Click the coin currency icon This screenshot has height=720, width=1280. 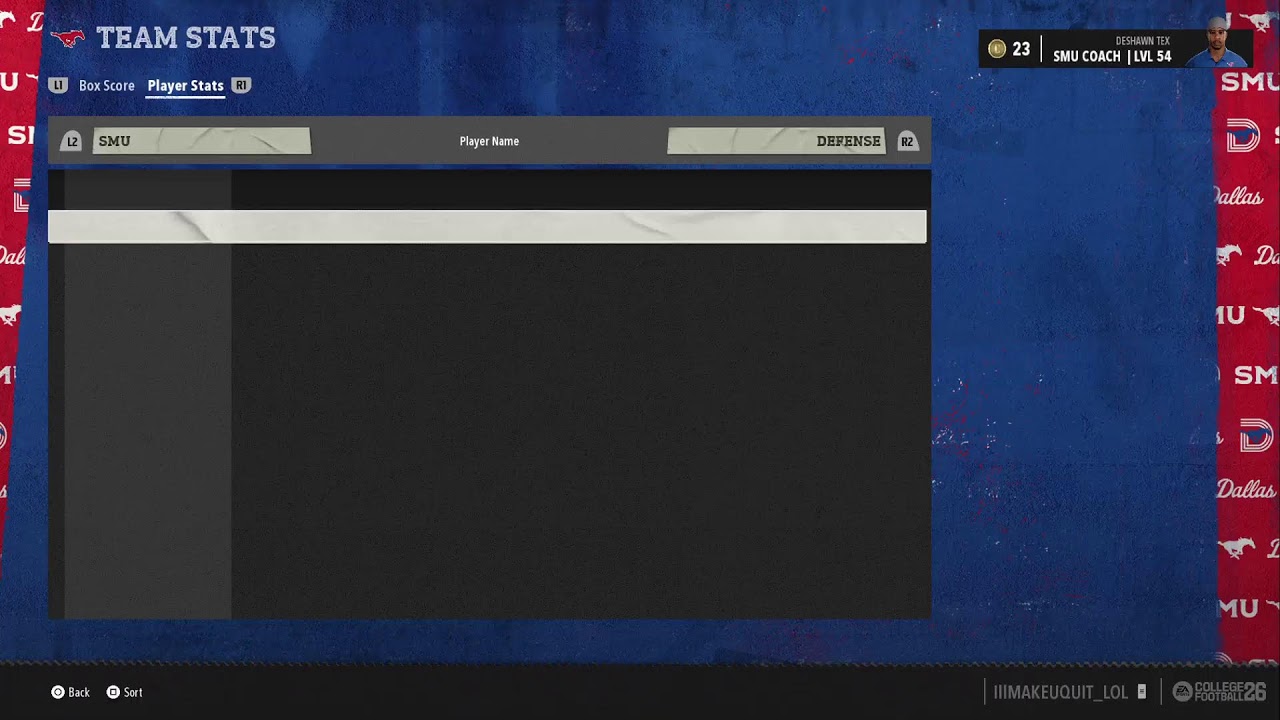(996, 49)
